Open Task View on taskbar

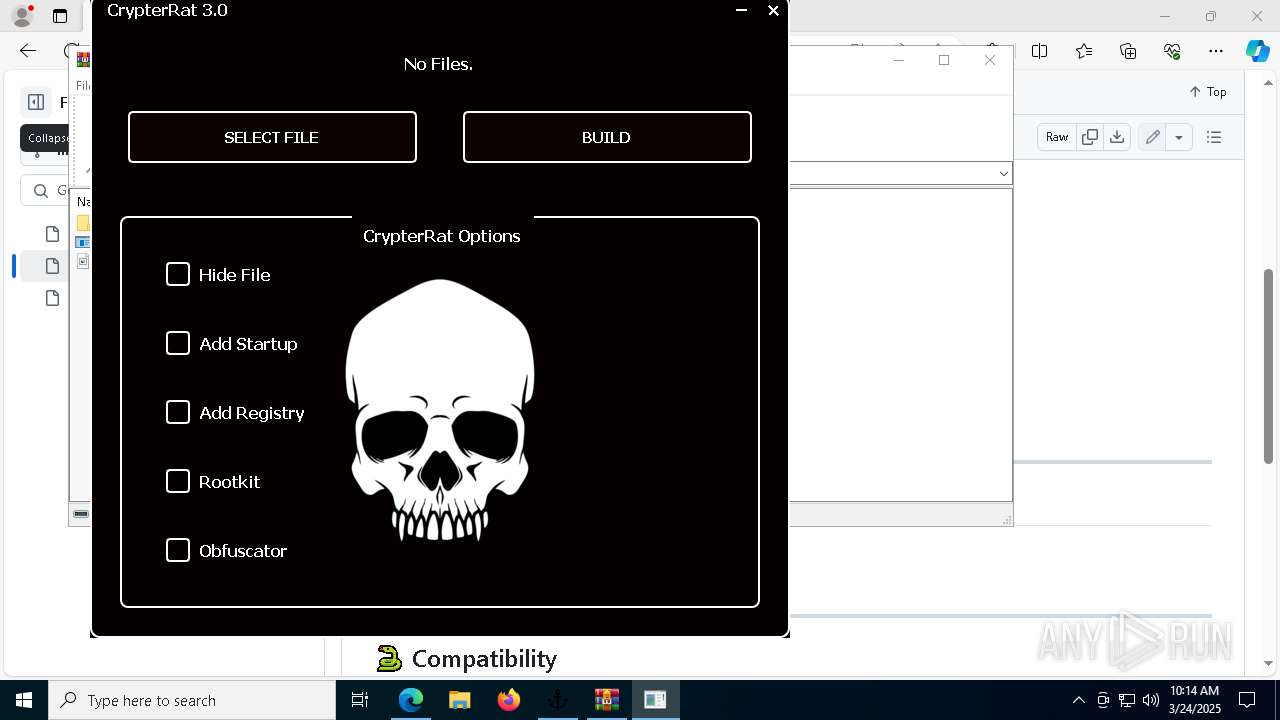coord(360,700)
